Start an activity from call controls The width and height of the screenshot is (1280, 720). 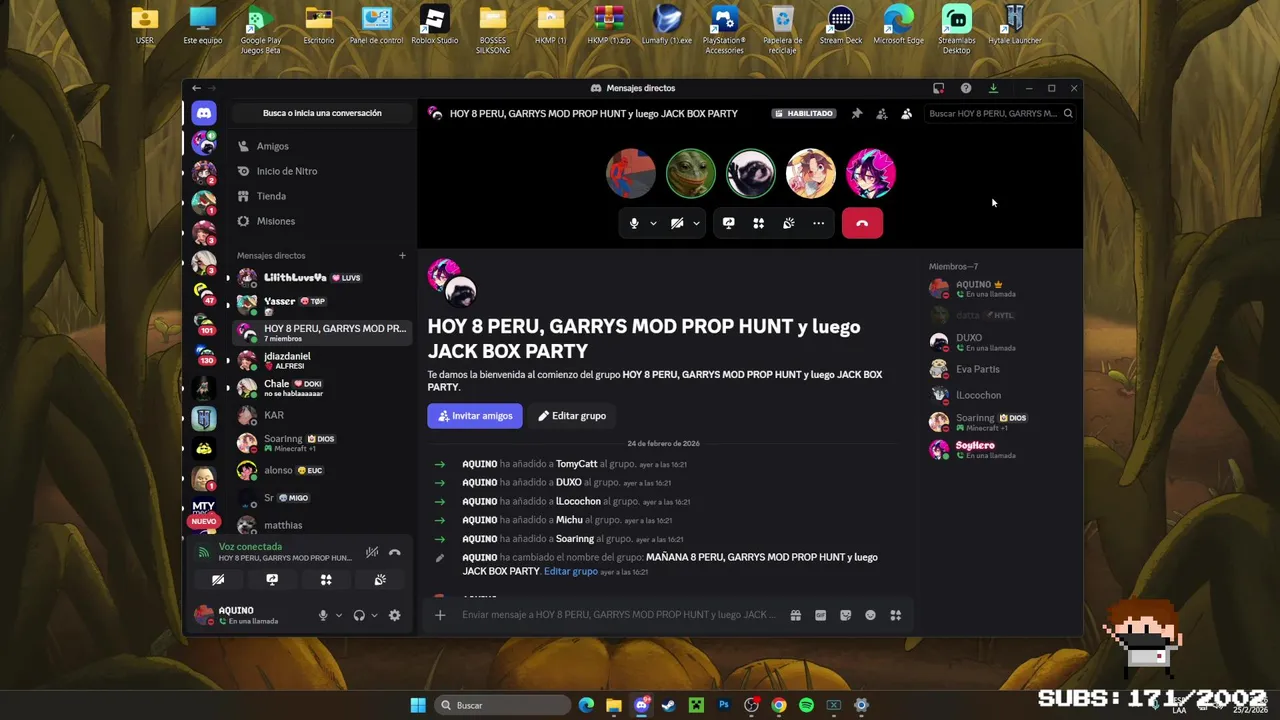758,223
